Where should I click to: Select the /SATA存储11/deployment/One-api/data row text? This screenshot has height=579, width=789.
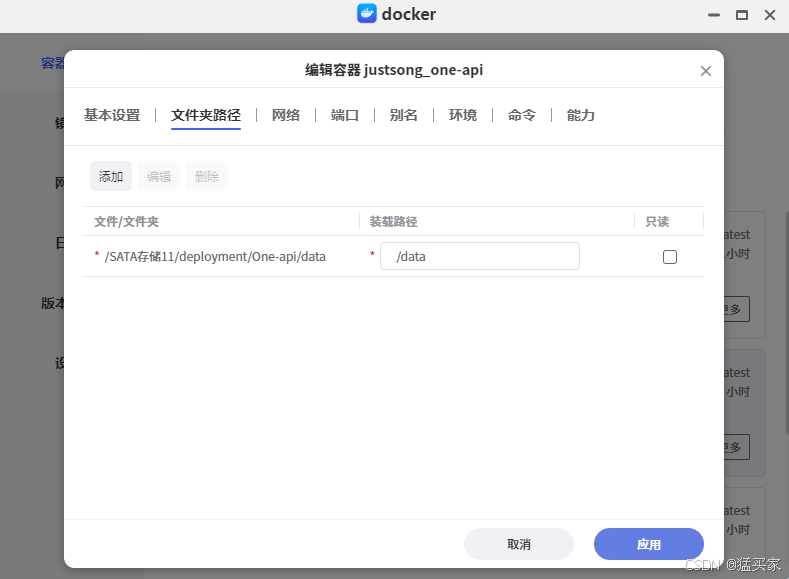tap(215, 257)
